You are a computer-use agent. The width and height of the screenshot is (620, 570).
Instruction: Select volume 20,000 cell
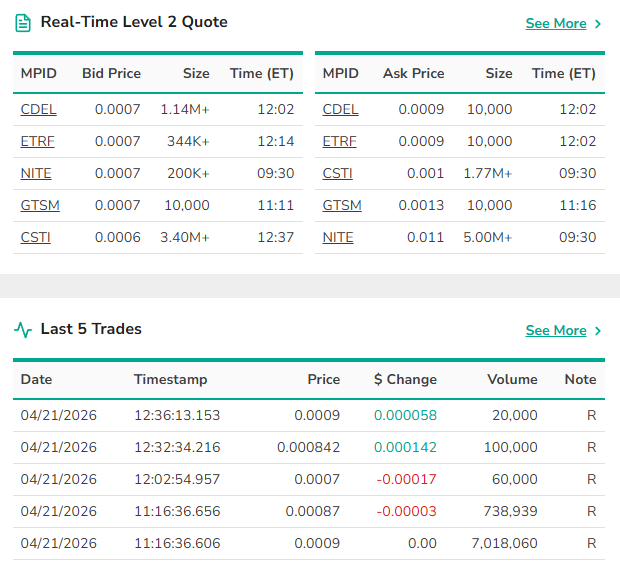pos(515,415)
